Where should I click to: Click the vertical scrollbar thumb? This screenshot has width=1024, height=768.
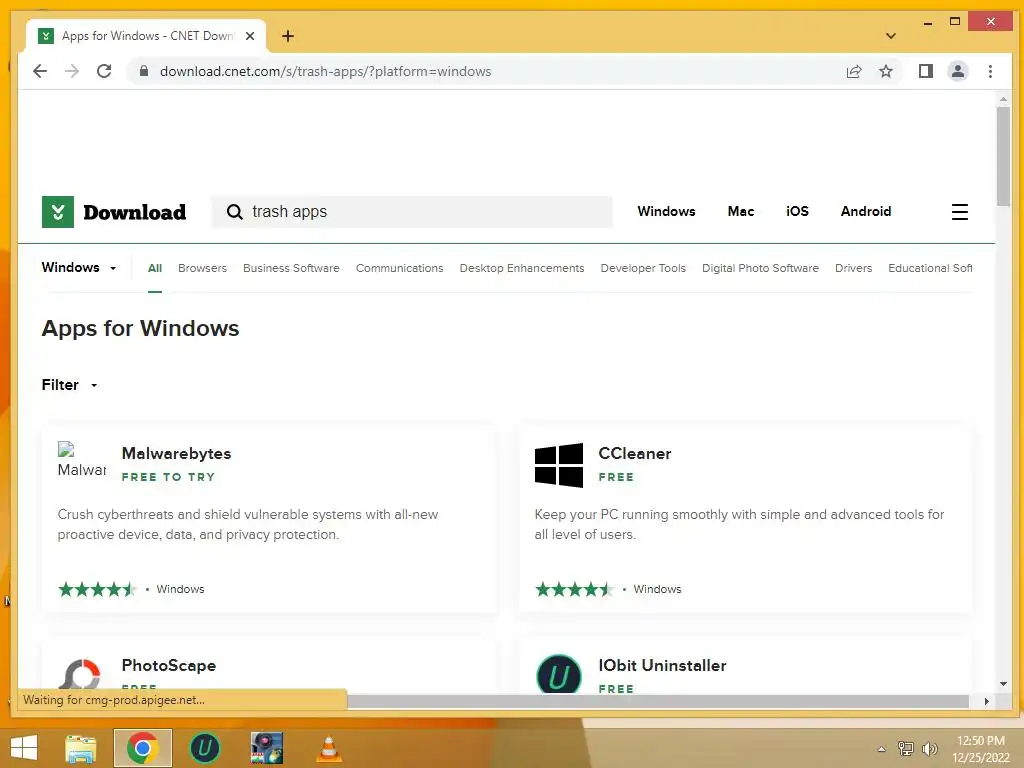pos(1003,157)
